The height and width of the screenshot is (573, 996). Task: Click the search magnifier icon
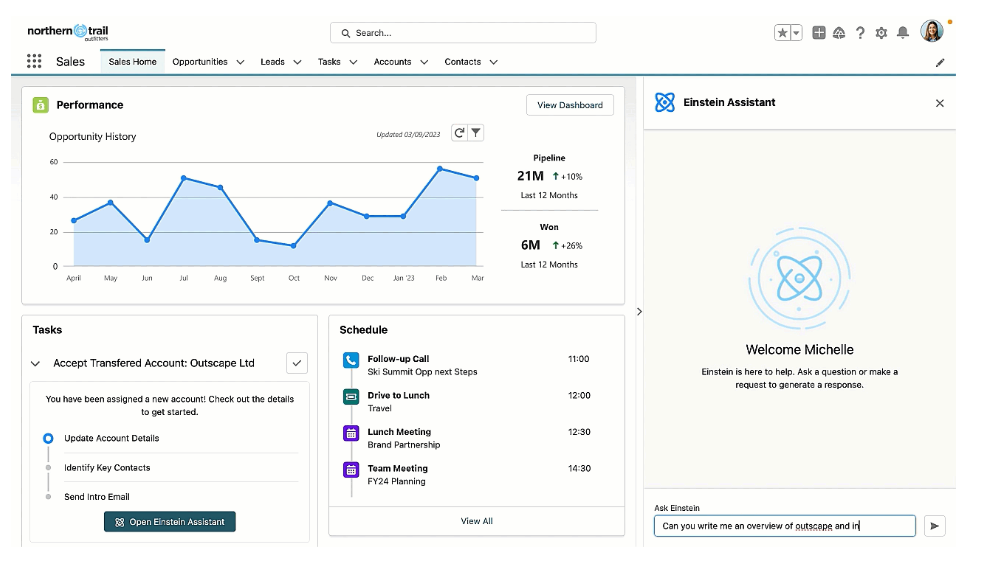tap(346, 33)
